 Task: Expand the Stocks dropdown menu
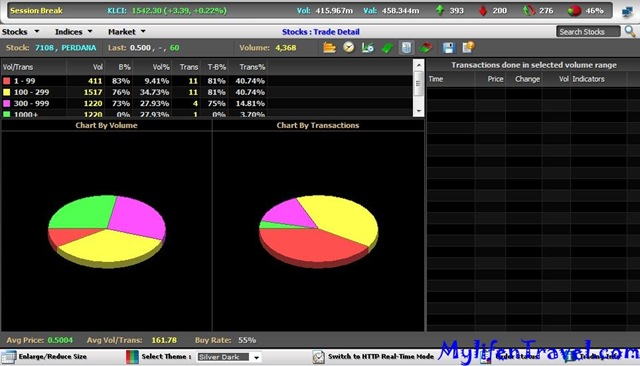pyautogui.click(x=20, y=31)
